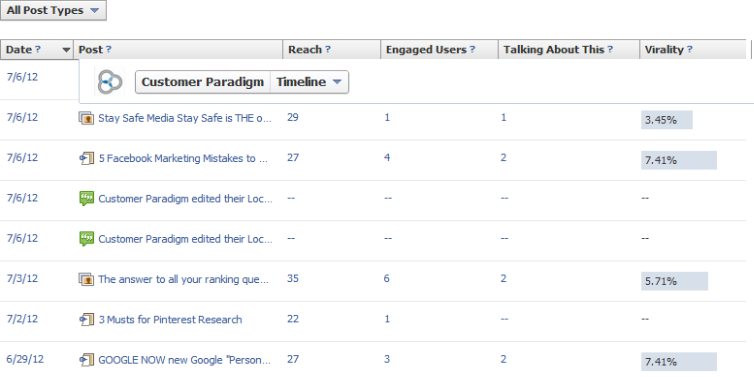Image resolution: width=754 pixels, height=377 pixels.
Task: Click the 7/2/12 date cell
Action: tap(22, 319)
